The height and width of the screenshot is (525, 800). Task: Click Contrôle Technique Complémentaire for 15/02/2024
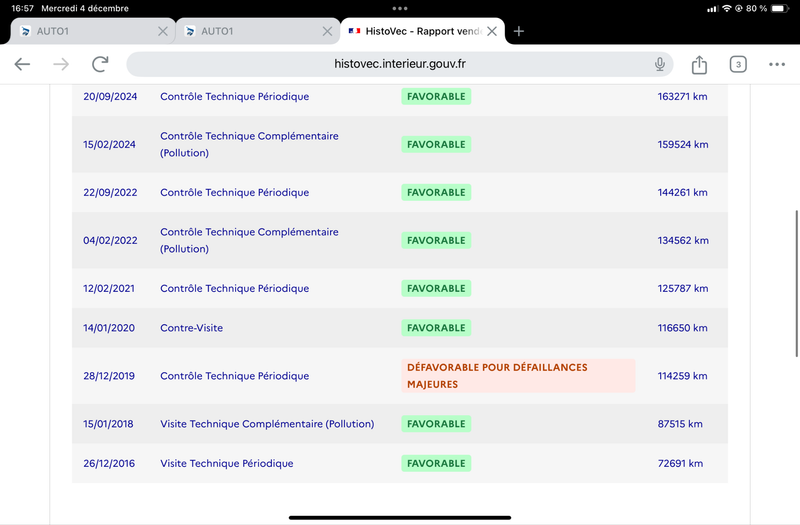[x=249, y=144]
